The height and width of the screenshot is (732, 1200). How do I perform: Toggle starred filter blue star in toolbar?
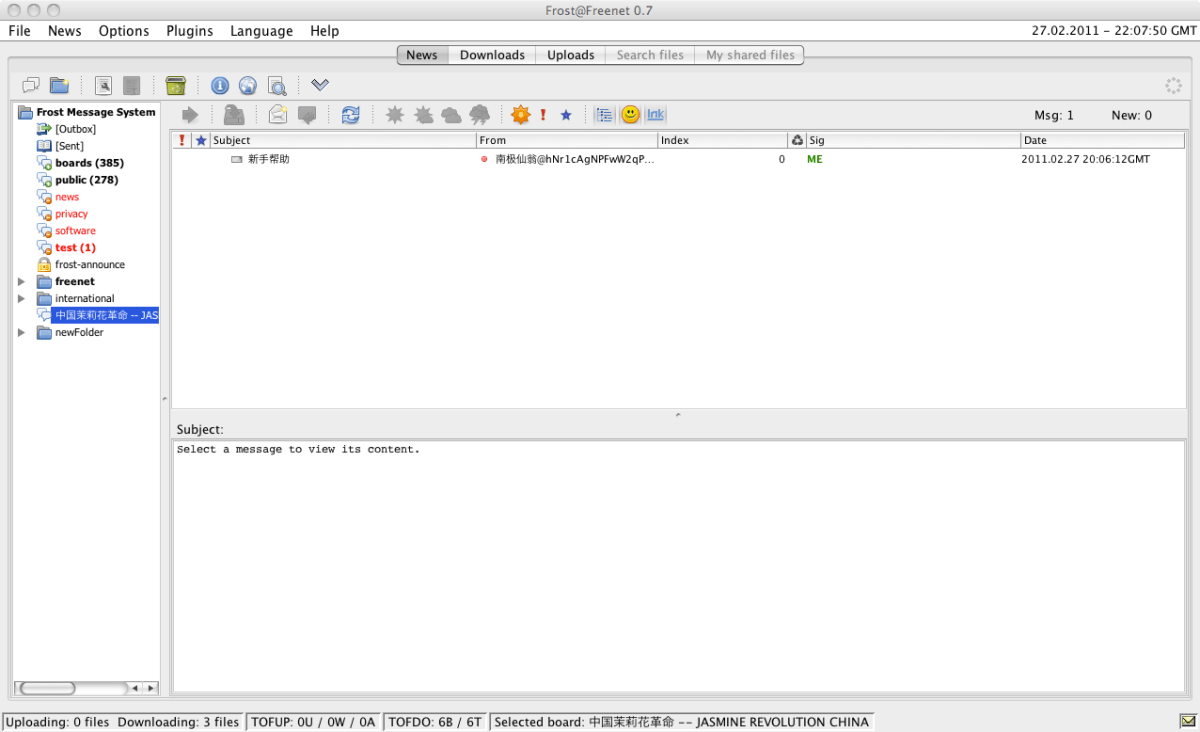[x=566, y=115]
